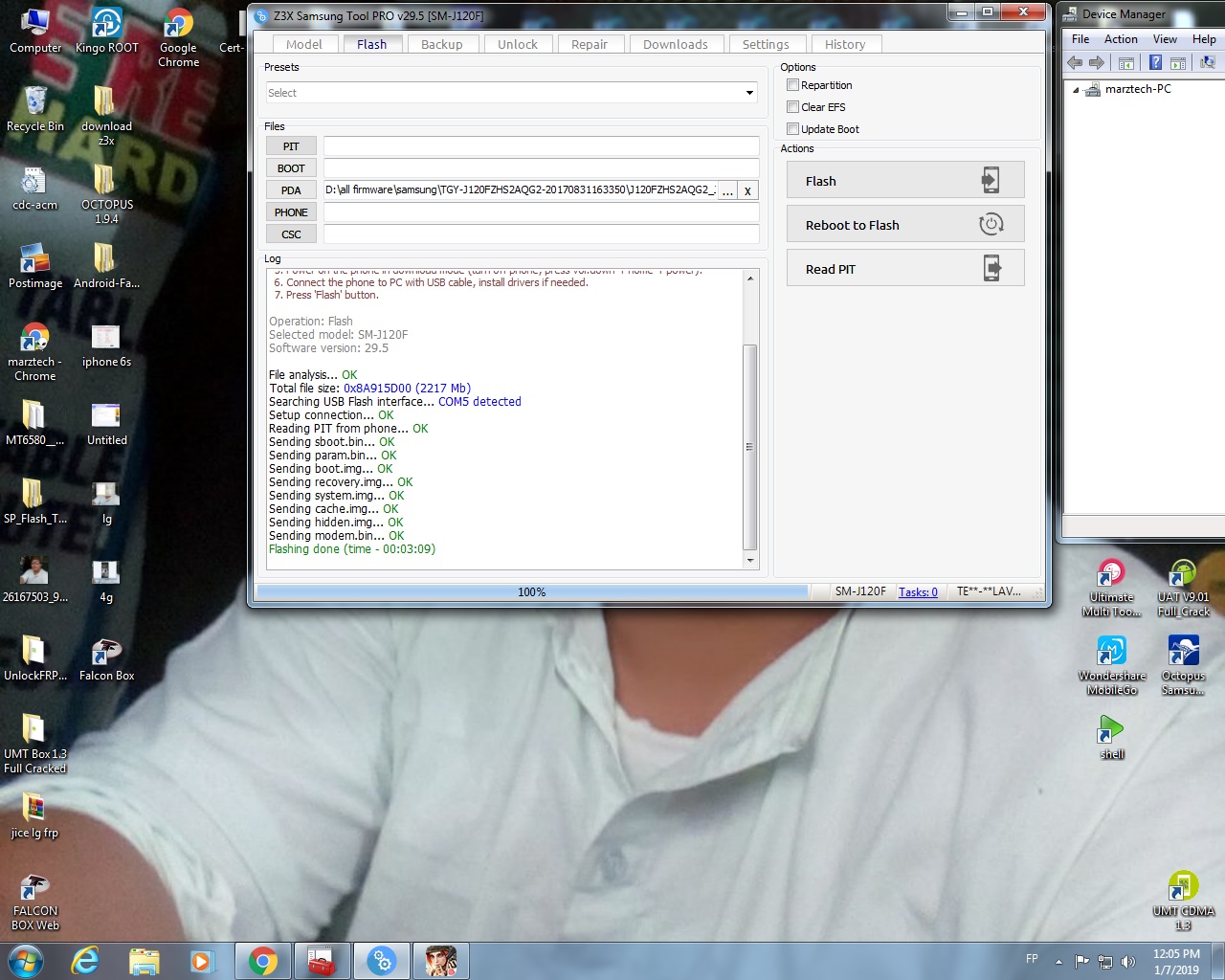Click the Back arrow in Device Manager
1225x980 pixels.
pos(1075,62)
